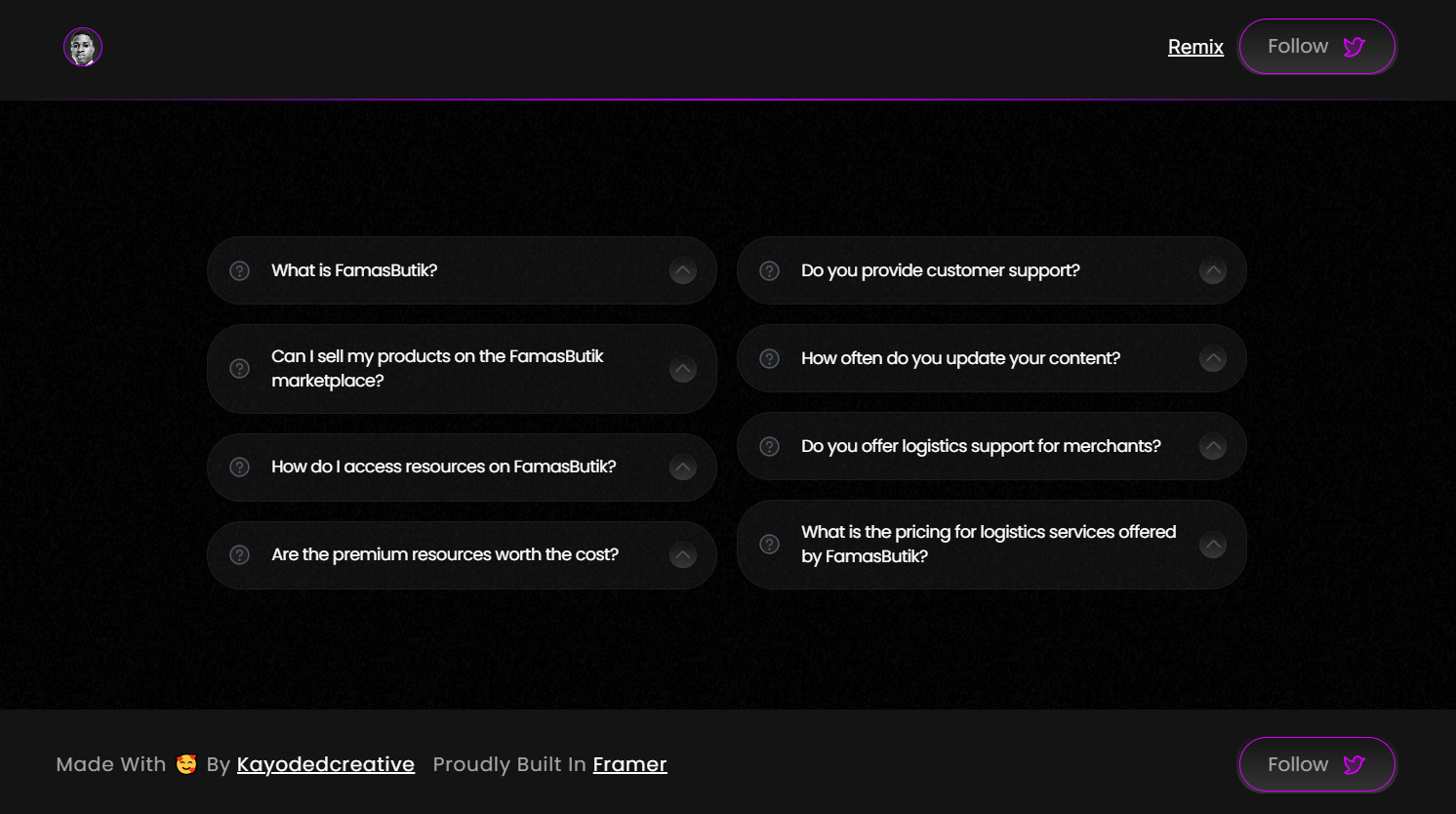
Task: Toggle chevron for "Do you provide customer support?"
Action: (x=1213, y=270)
